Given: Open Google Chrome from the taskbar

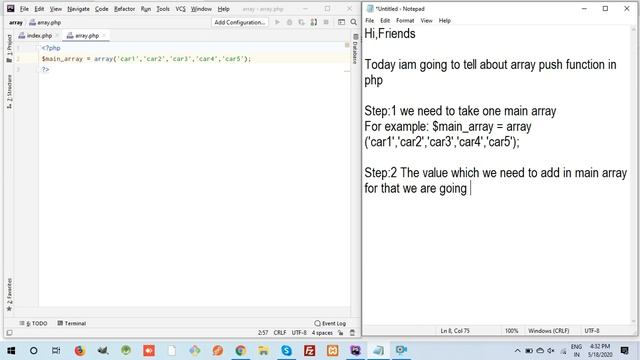Looking at the screenshot, I should [240, 350].
